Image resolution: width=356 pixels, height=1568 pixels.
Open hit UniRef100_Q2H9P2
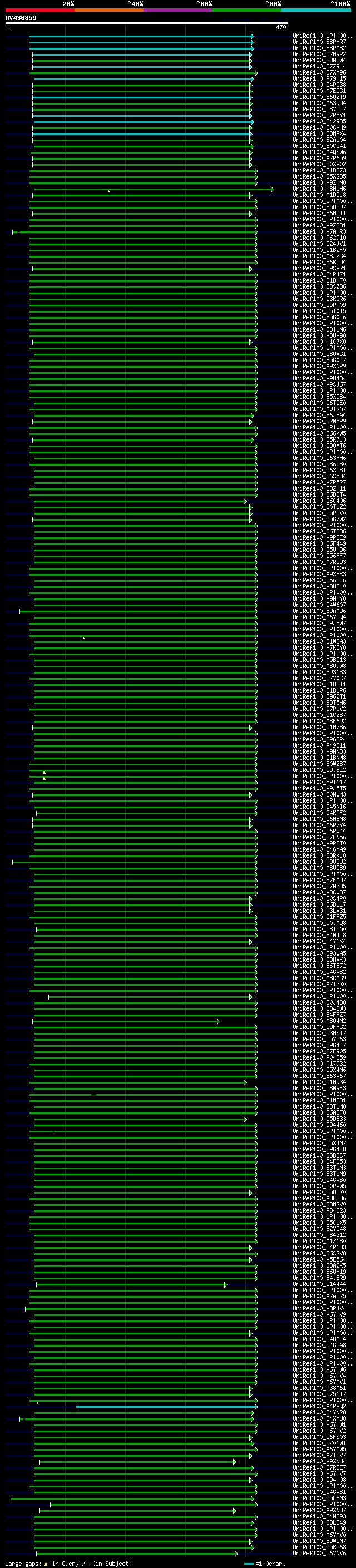coord(319,55)
